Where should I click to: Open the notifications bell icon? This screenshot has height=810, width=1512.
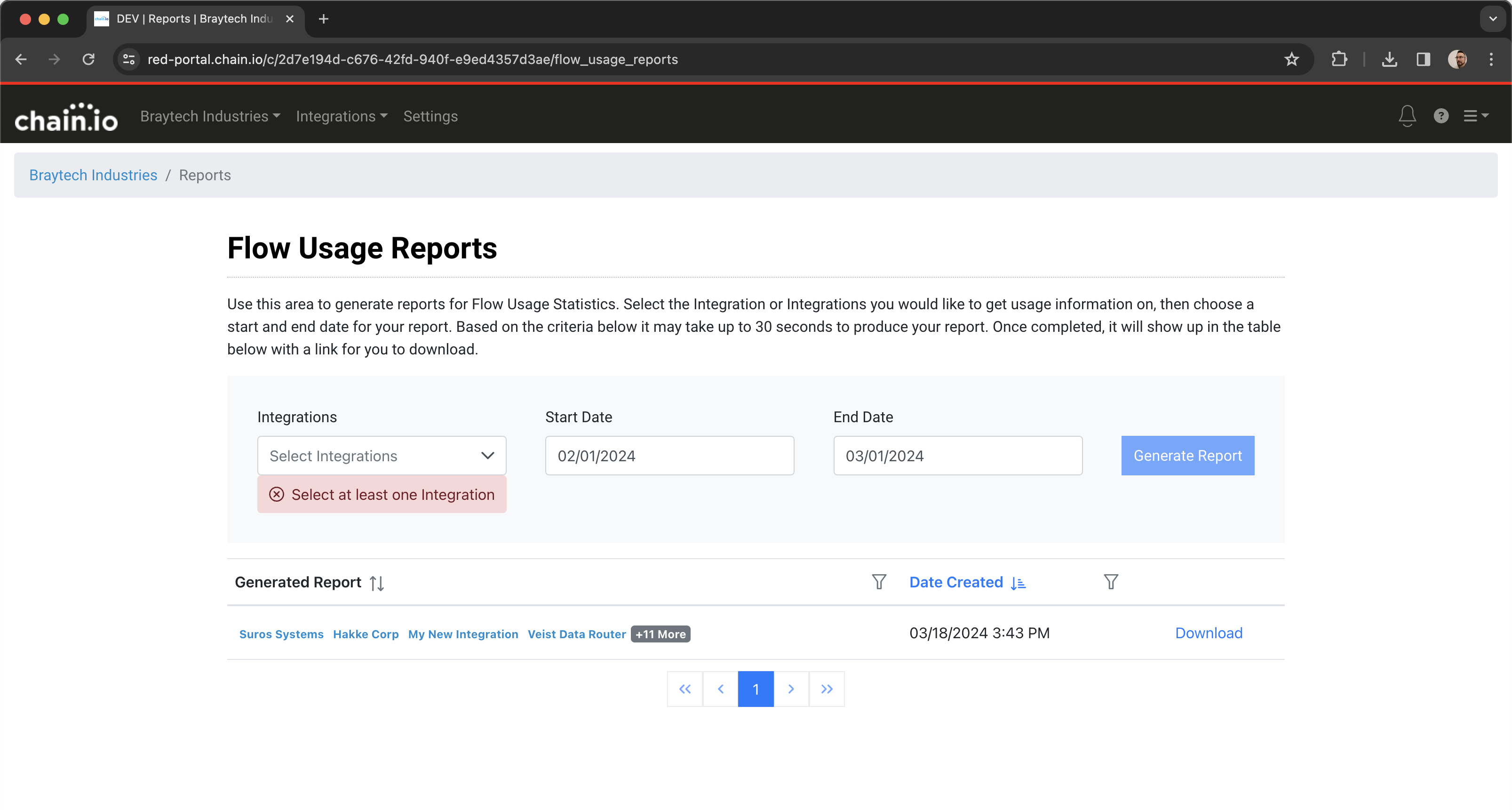click(1407, 116)
